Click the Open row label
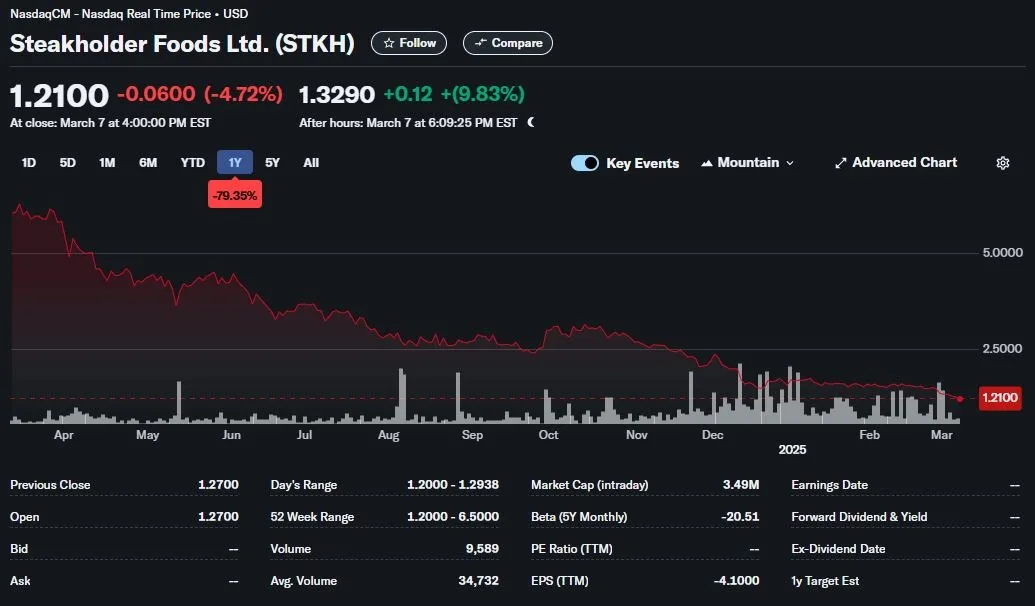Image resolution: width=1035 pixels, height=606 pixels. tap(24, 517)
